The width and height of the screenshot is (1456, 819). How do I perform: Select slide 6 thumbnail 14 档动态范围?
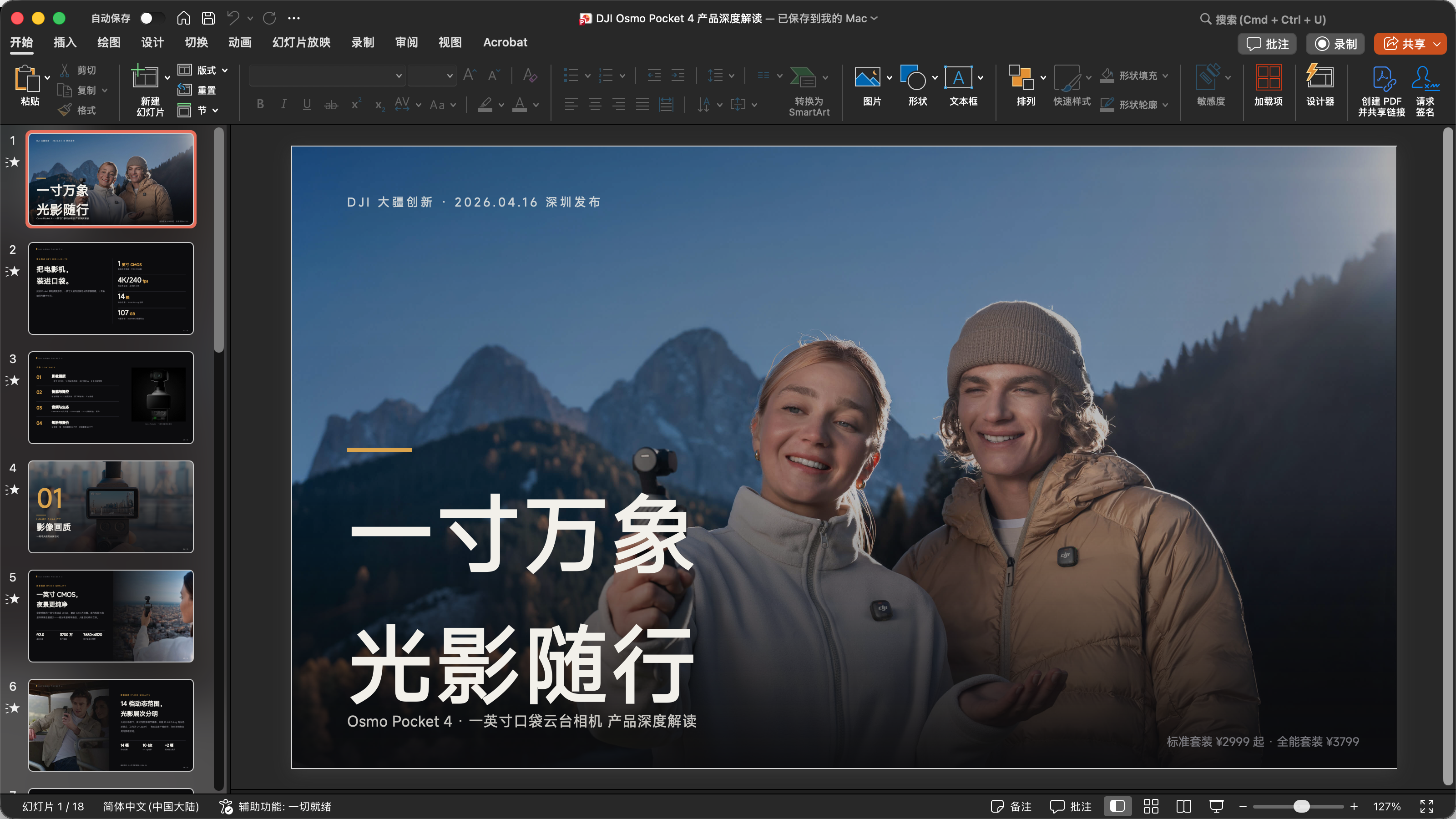pos(111,725)
